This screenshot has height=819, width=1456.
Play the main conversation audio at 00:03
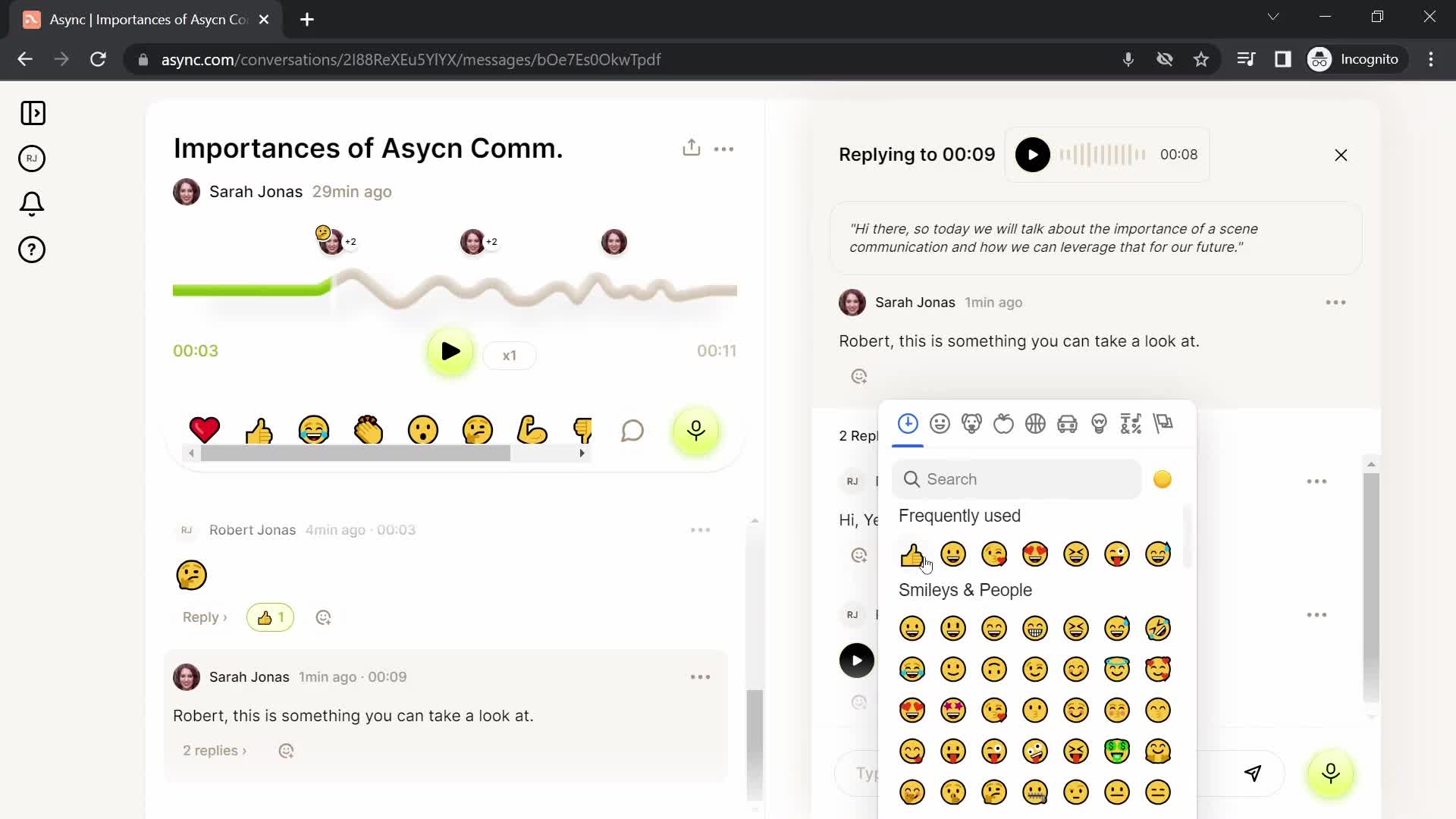pos(451,353)
